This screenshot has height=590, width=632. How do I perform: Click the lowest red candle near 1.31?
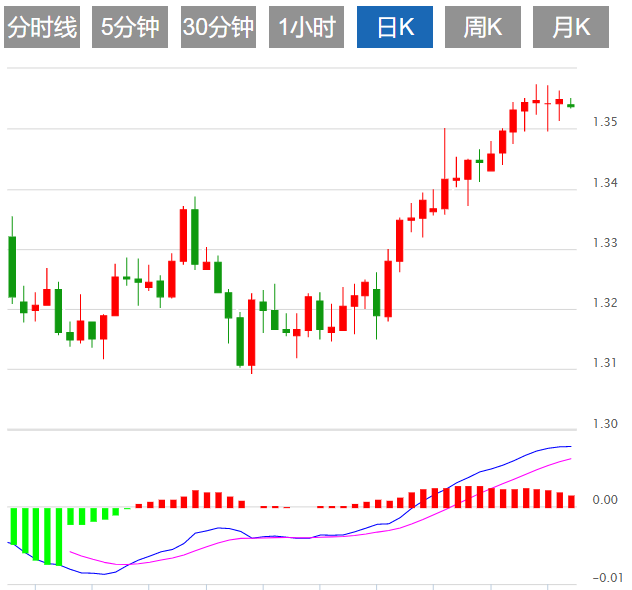pos(252,332)
